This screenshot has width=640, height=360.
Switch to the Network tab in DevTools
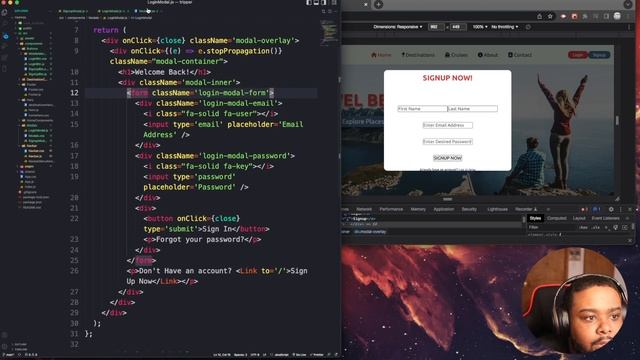click(x=364, y=209)
